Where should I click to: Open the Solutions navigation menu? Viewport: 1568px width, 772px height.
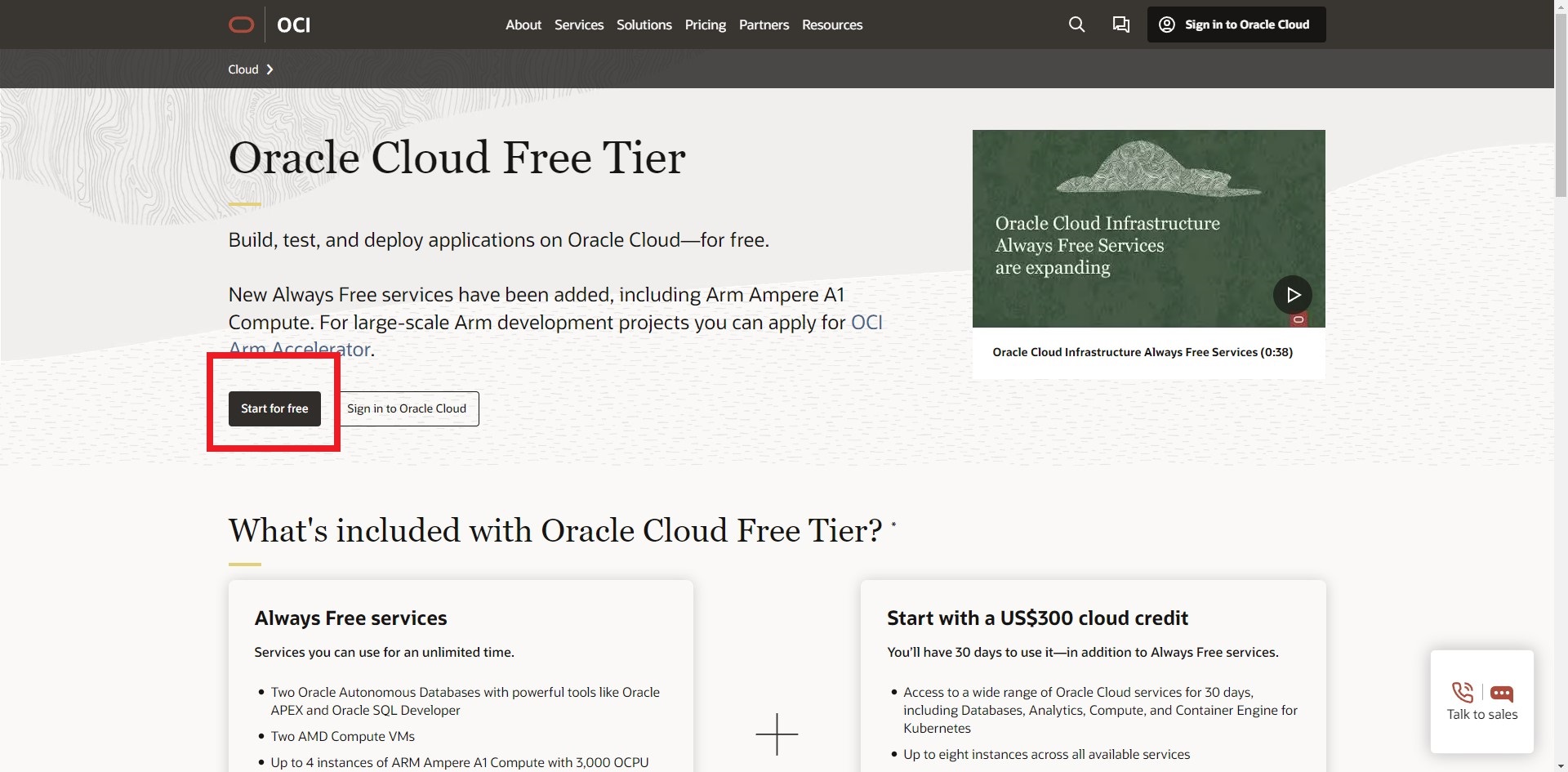(644, 25)
